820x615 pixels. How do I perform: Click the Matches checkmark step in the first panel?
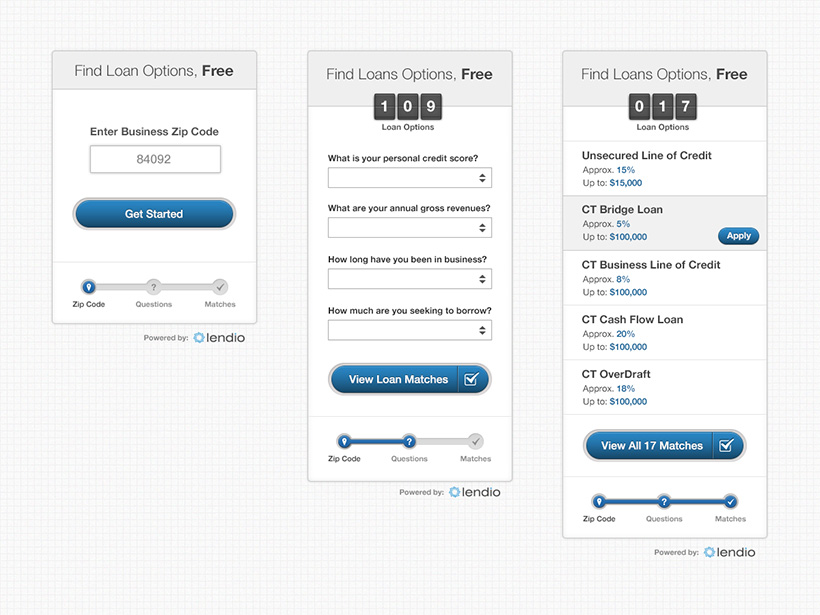click(x=220, y=287)
